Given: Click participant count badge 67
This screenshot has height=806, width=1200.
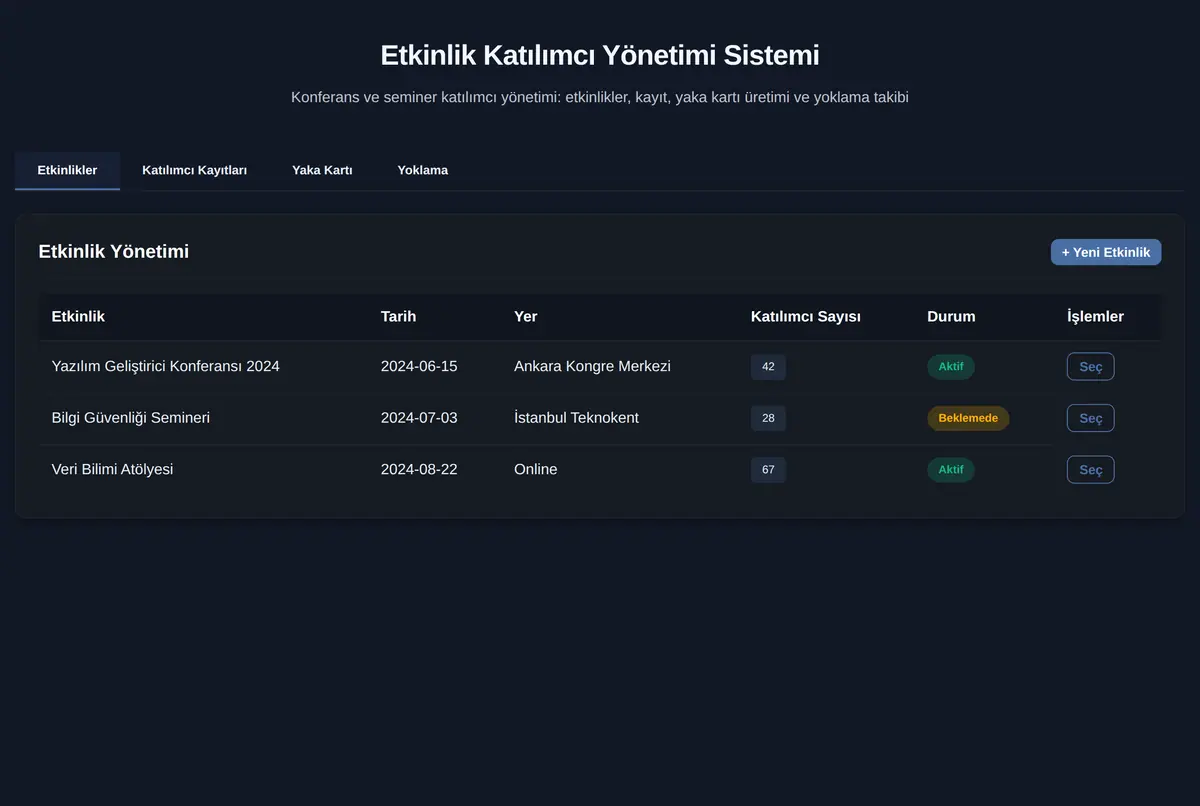Looking at the screenshot, I should pos(768,470).
